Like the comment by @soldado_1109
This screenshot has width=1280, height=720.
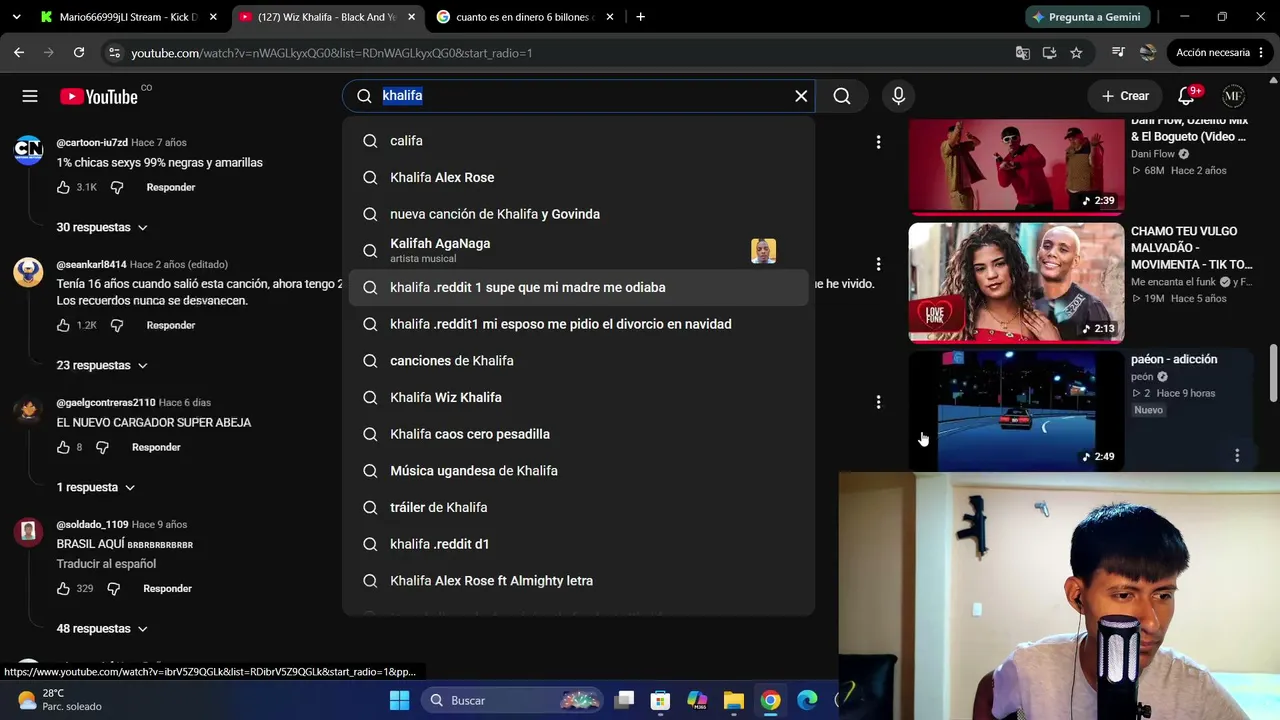64,588
